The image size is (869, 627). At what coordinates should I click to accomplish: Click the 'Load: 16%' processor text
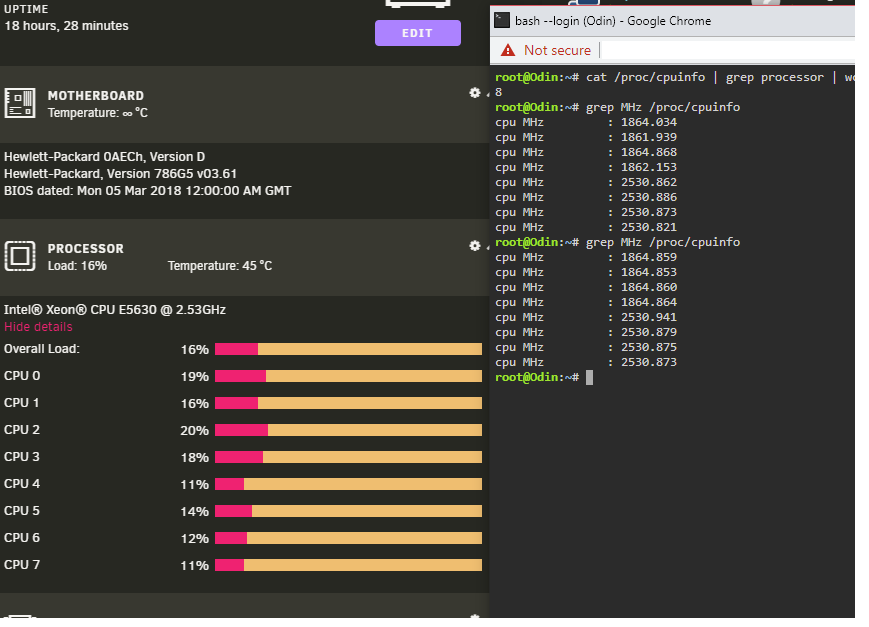pyautogui.click(x=77, y=266)
